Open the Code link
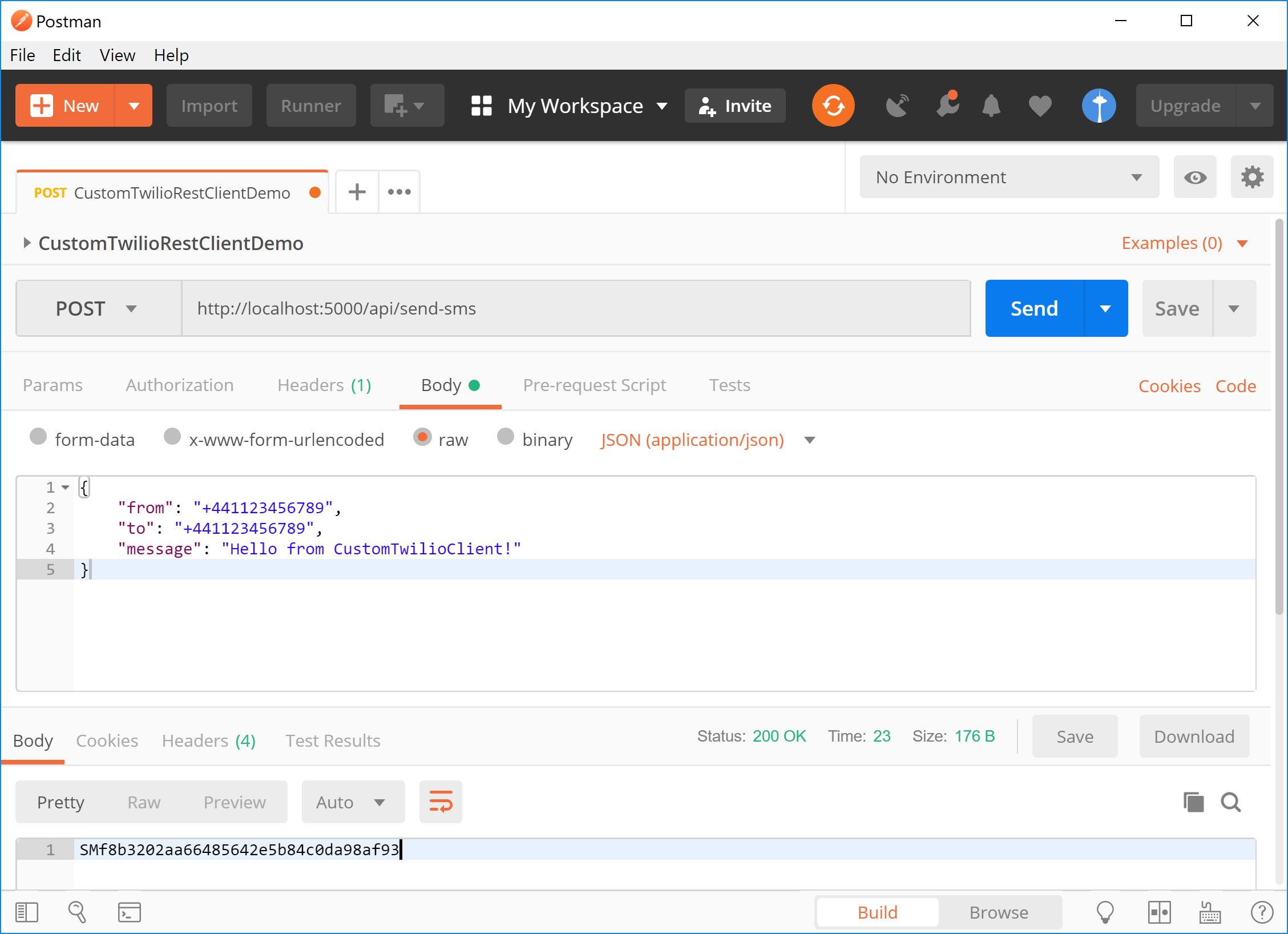1288x934 pixels. click(x=1235, y=387)
